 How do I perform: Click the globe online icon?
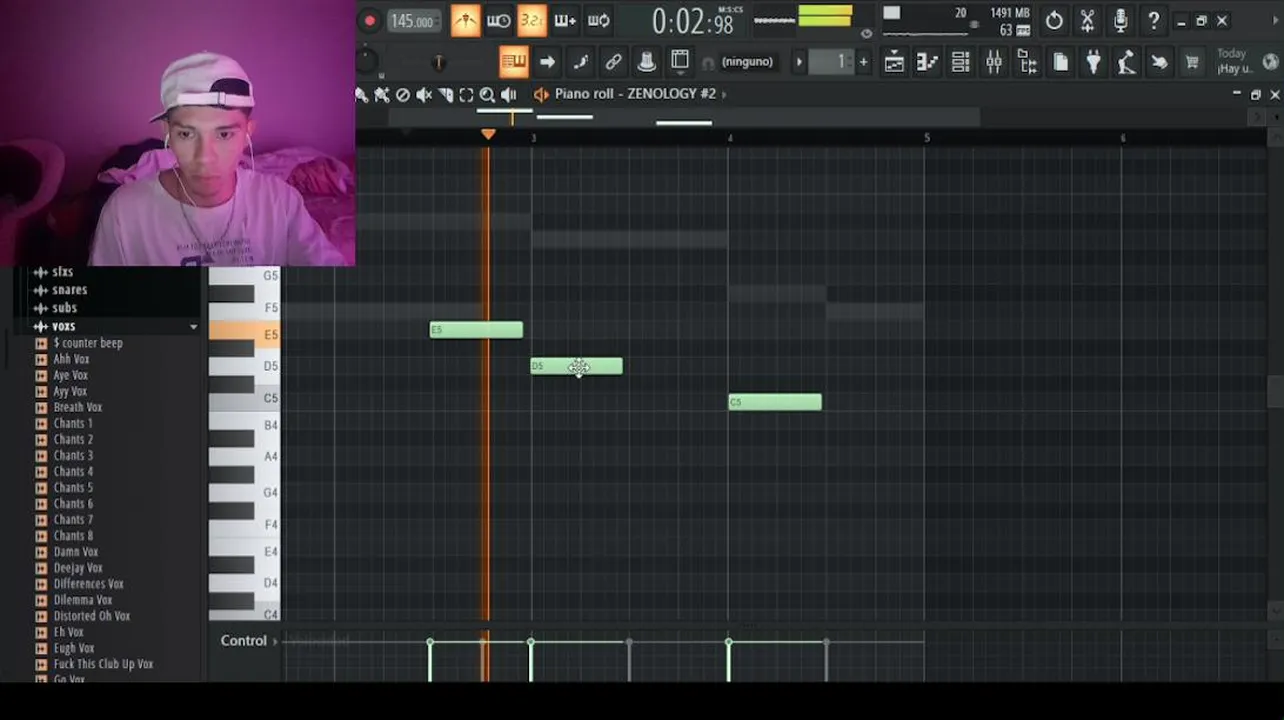click(1270, 62)
